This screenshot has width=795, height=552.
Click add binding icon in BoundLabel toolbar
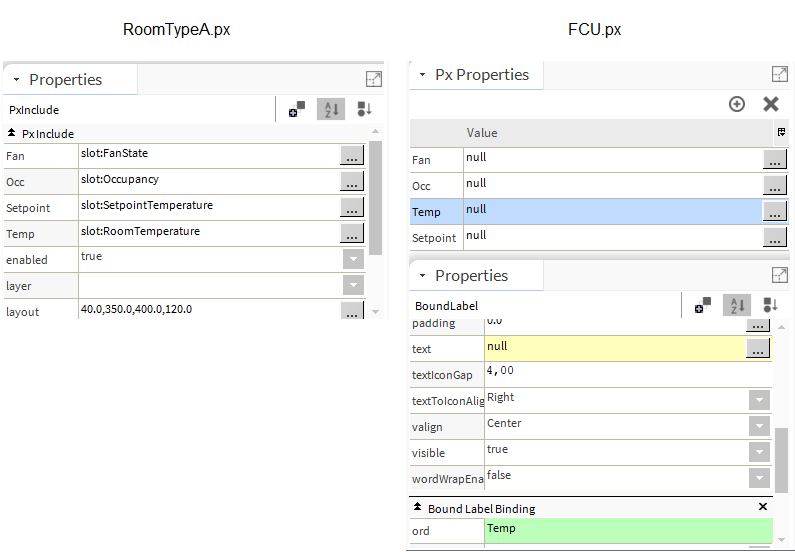(x=703, y=306)
